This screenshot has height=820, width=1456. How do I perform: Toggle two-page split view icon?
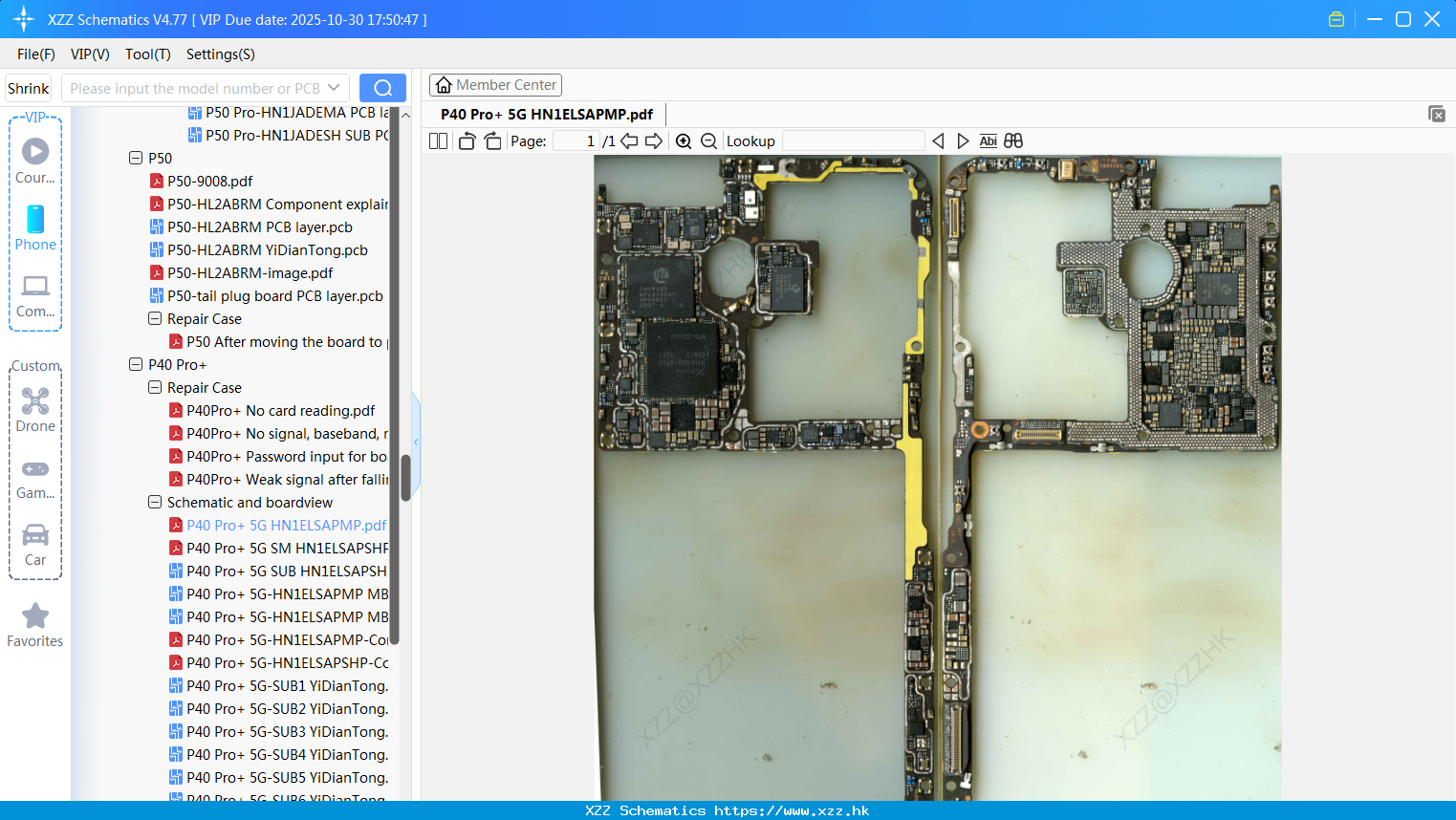(438, 140)
